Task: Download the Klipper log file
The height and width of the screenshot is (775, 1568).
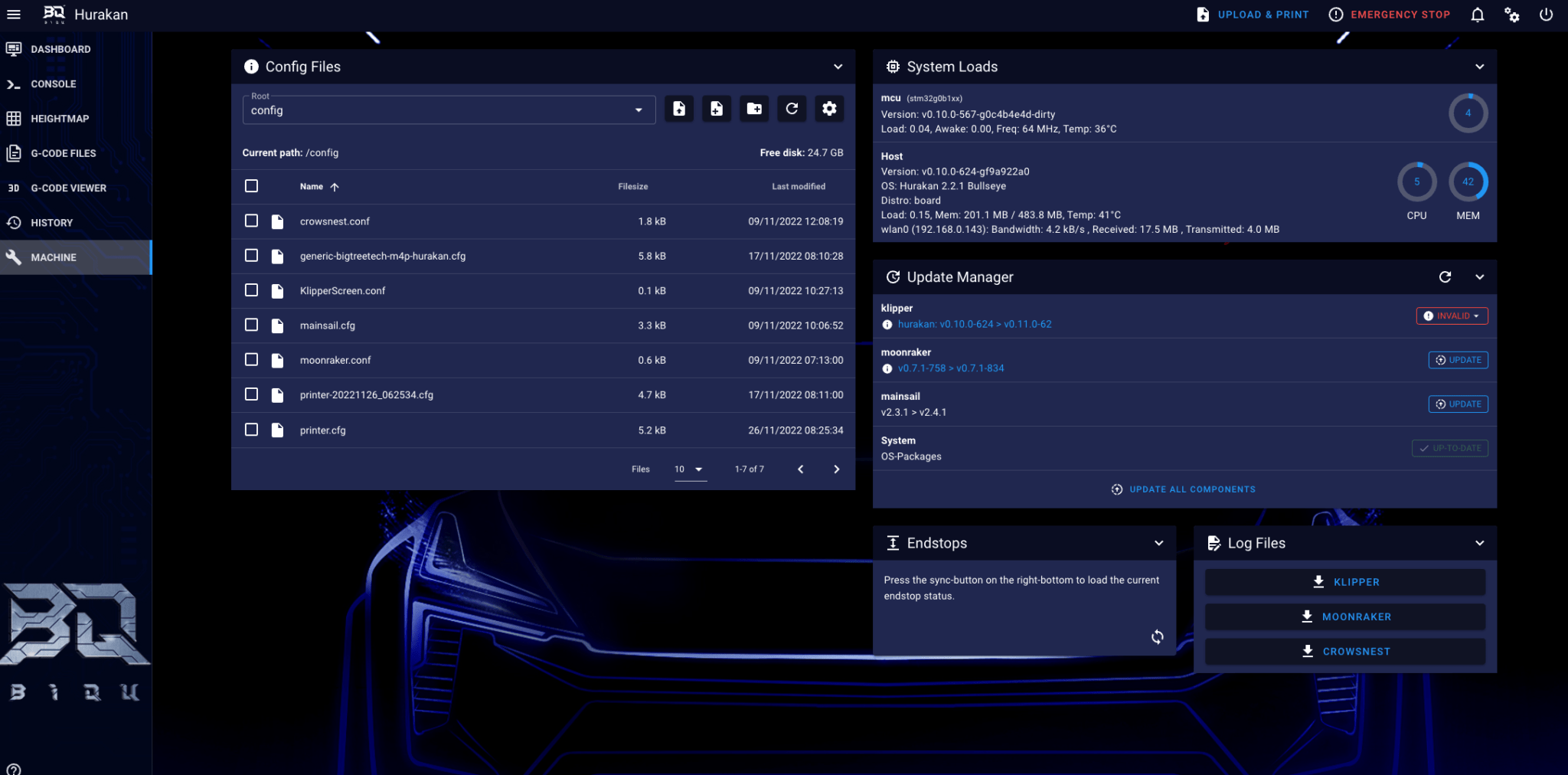Action: (1345, 582)
